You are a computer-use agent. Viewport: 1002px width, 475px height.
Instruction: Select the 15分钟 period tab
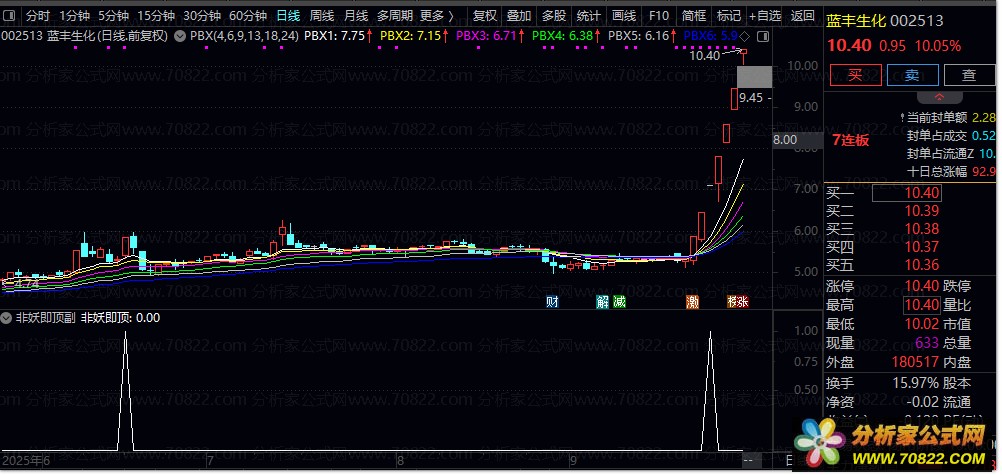click(x=157, y=16)
